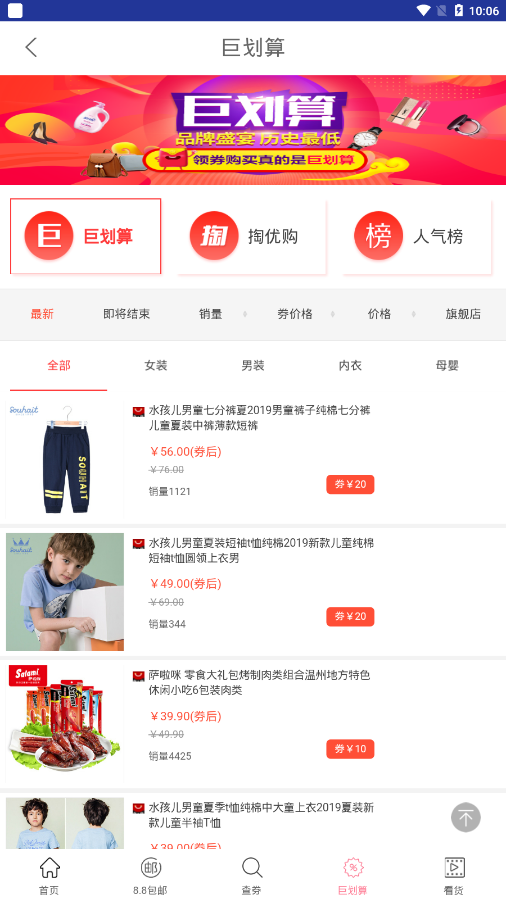Open the 8.8包邮 icon
Screen dimensions: 506x899
click(151, 867)
